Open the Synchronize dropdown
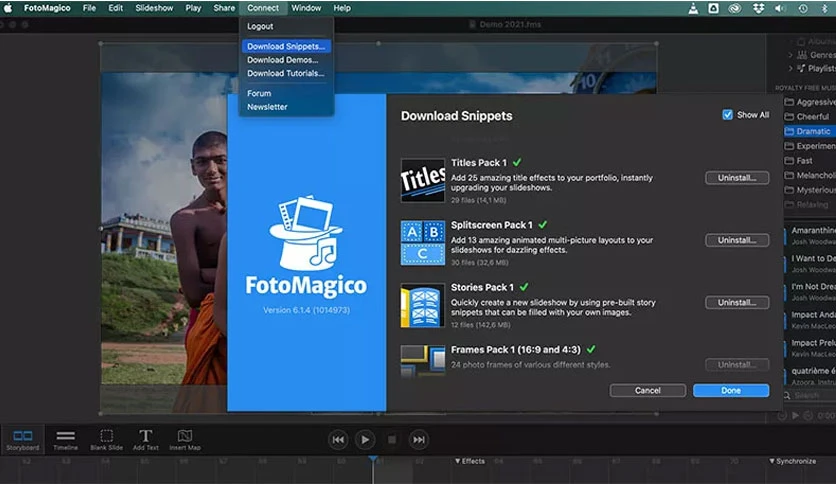The height and width of the screenshot is (484, 836). click(792, 461)
